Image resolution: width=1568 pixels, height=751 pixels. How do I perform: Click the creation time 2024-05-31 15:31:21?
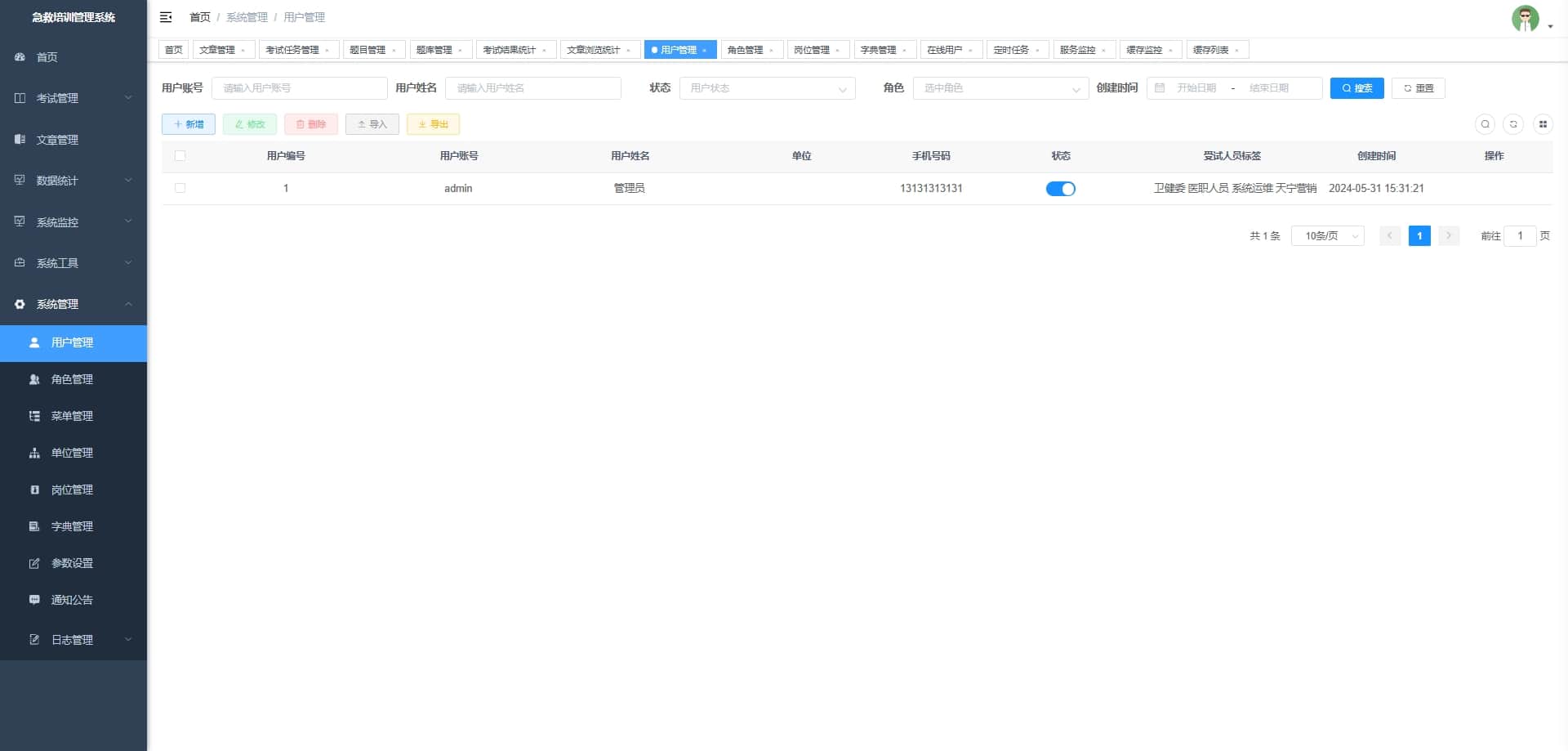coord(1376,189)
